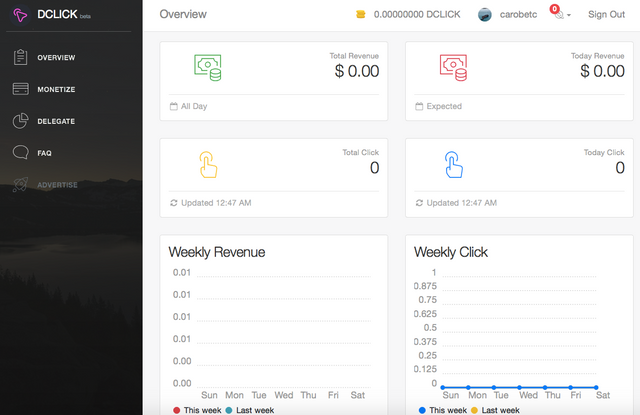Click the Weekly Click chart title
The width and height of the screenshot is (640, 415).
click(451, 252)
